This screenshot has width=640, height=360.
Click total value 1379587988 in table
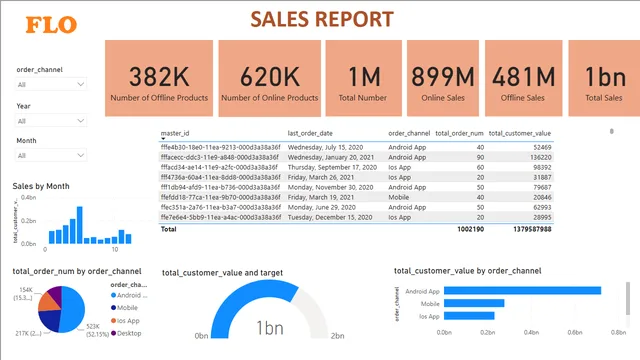click(532, 229)
